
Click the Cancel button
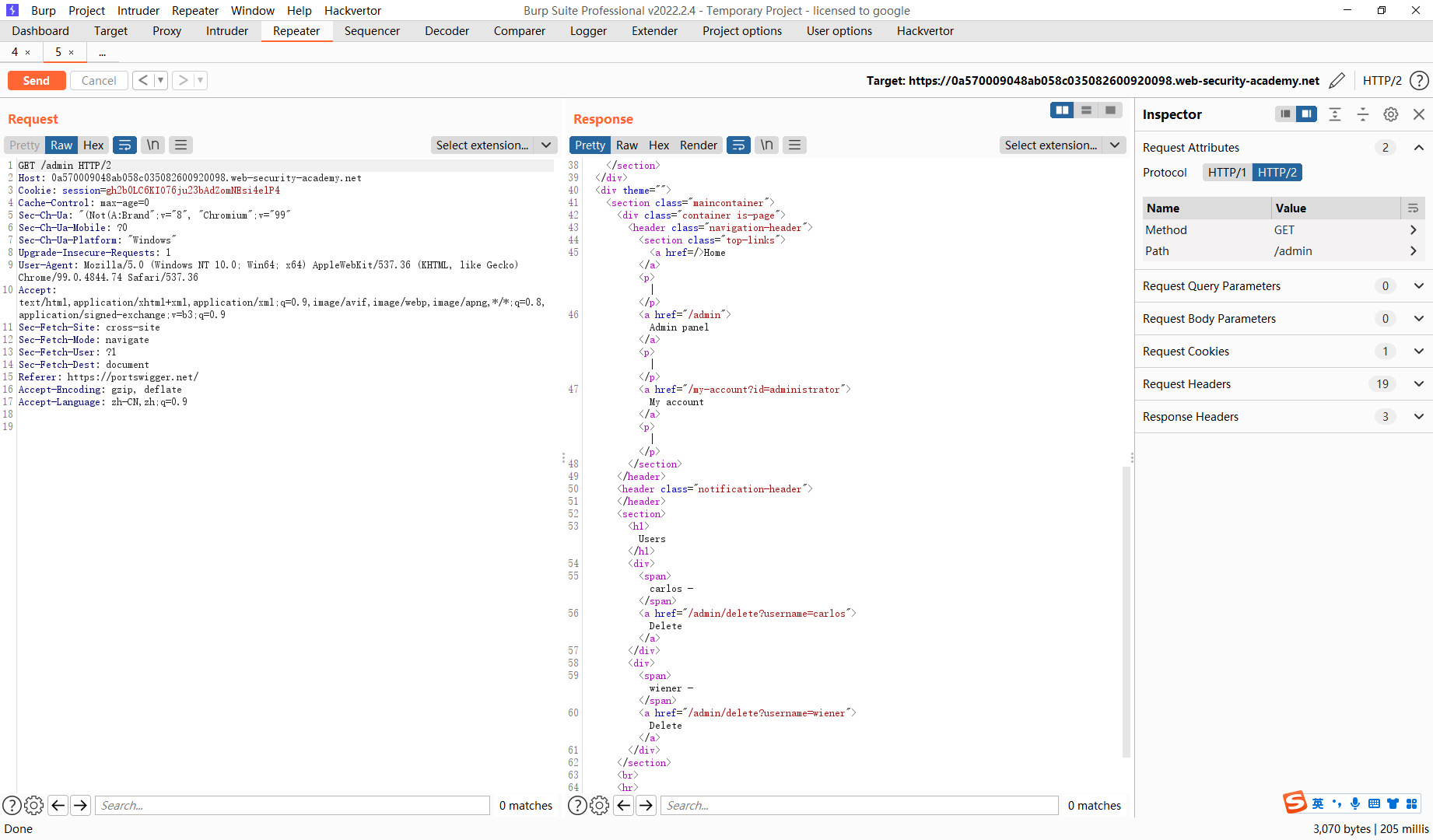pyautogui.click(x=99, y=80)
